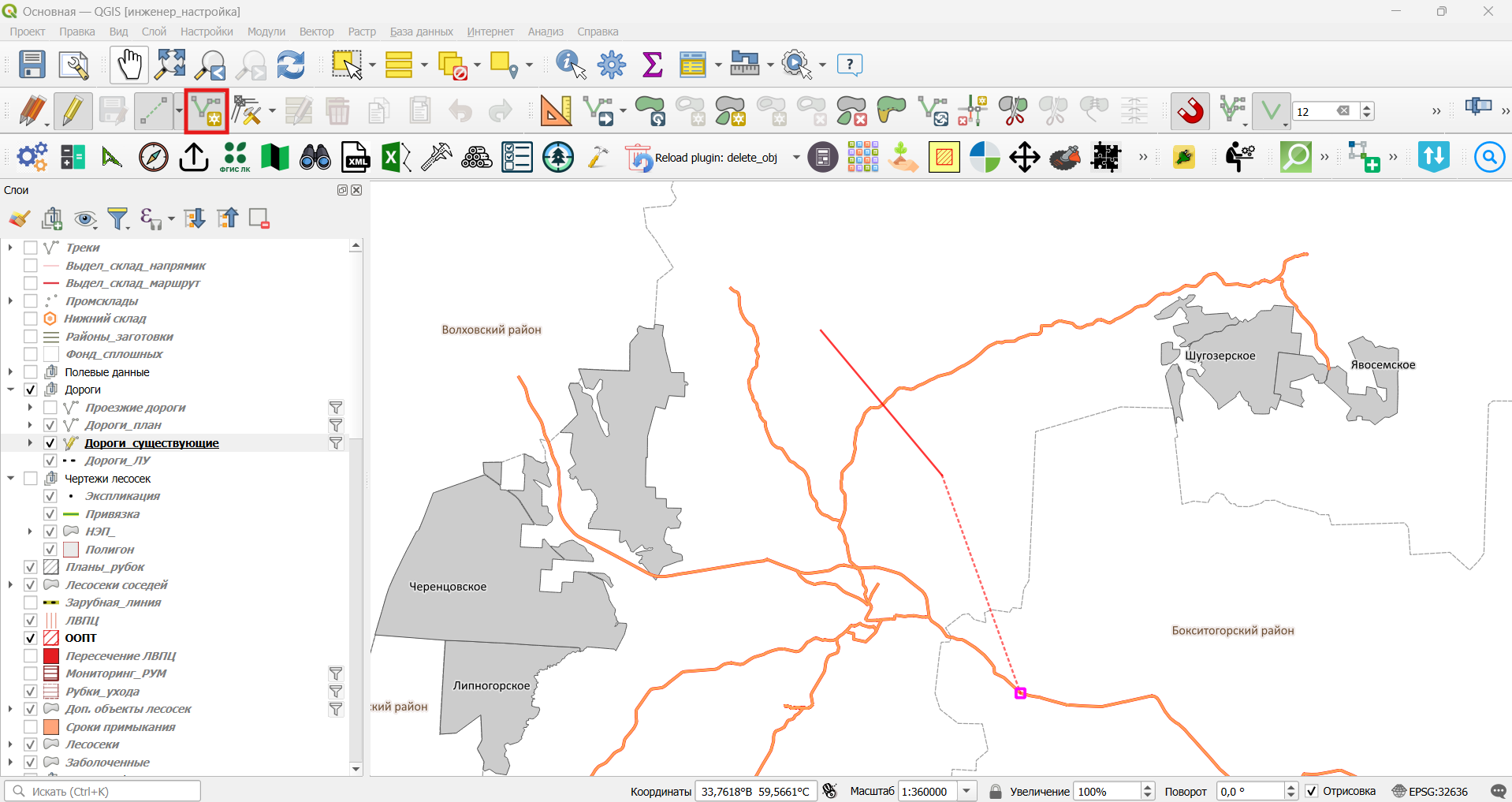Collapse the Дороги layer group

pyautogui.click(x=11, y=390)
